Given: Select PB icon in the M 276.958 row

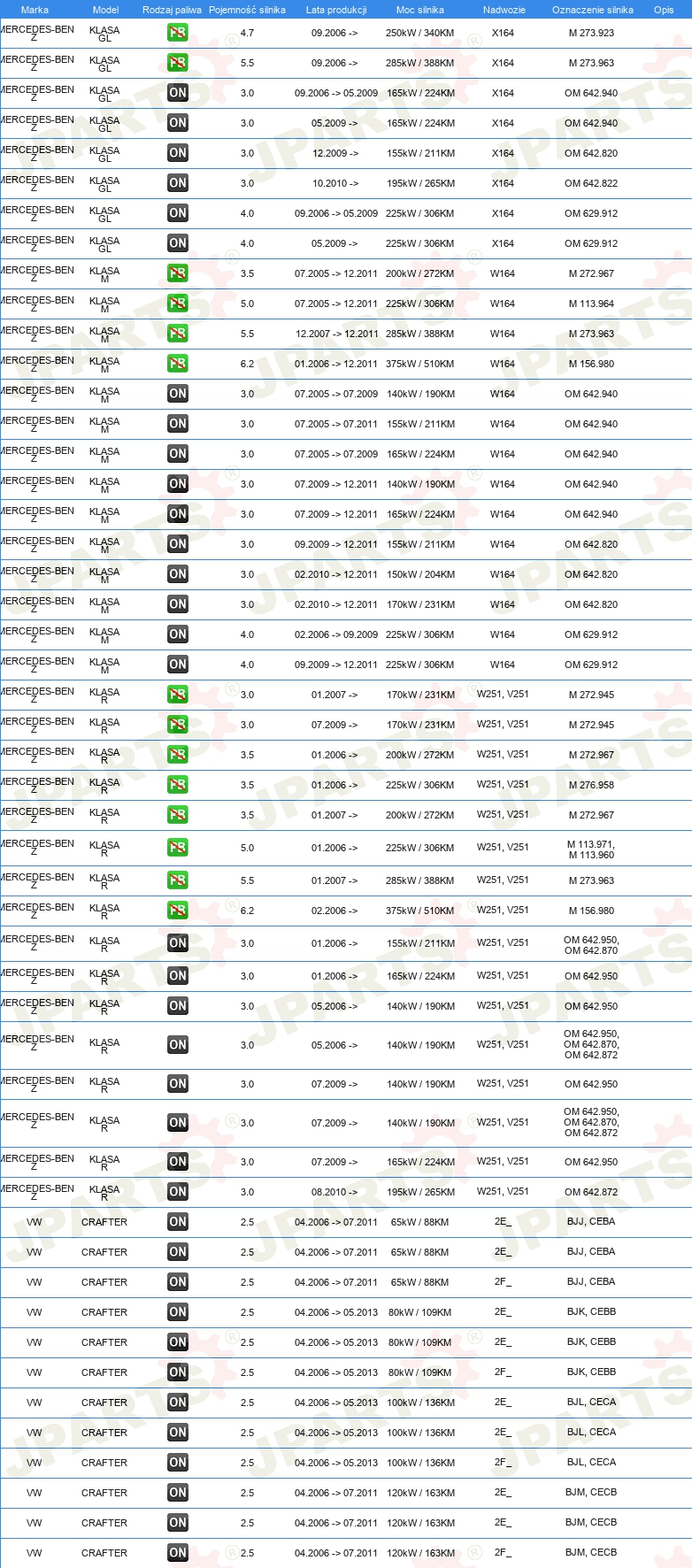Looking at the screenshot, I should 178,785.
